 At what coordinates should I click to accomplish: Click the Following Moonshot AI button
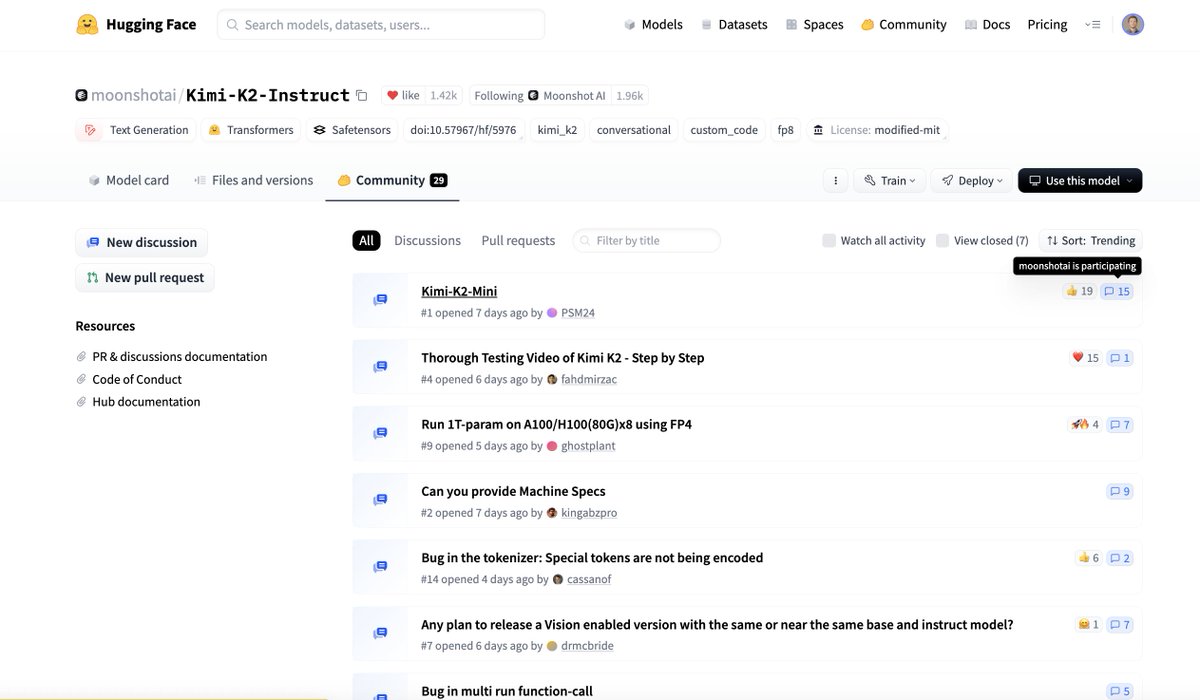point(540,96)
